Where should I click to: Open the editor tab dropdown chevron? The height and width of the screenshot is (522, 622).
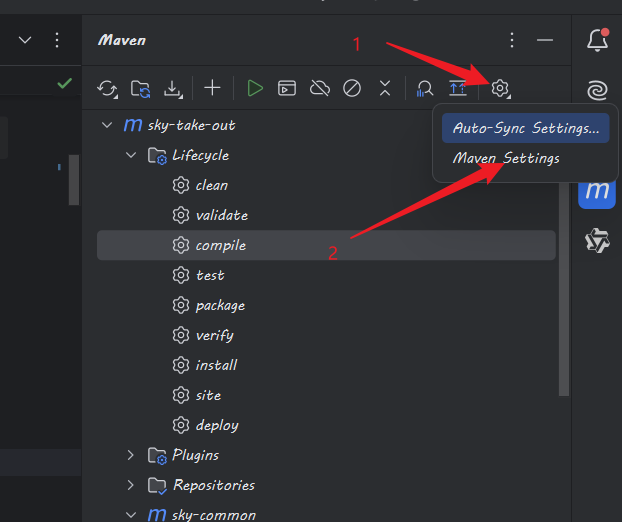pos(25,40)
